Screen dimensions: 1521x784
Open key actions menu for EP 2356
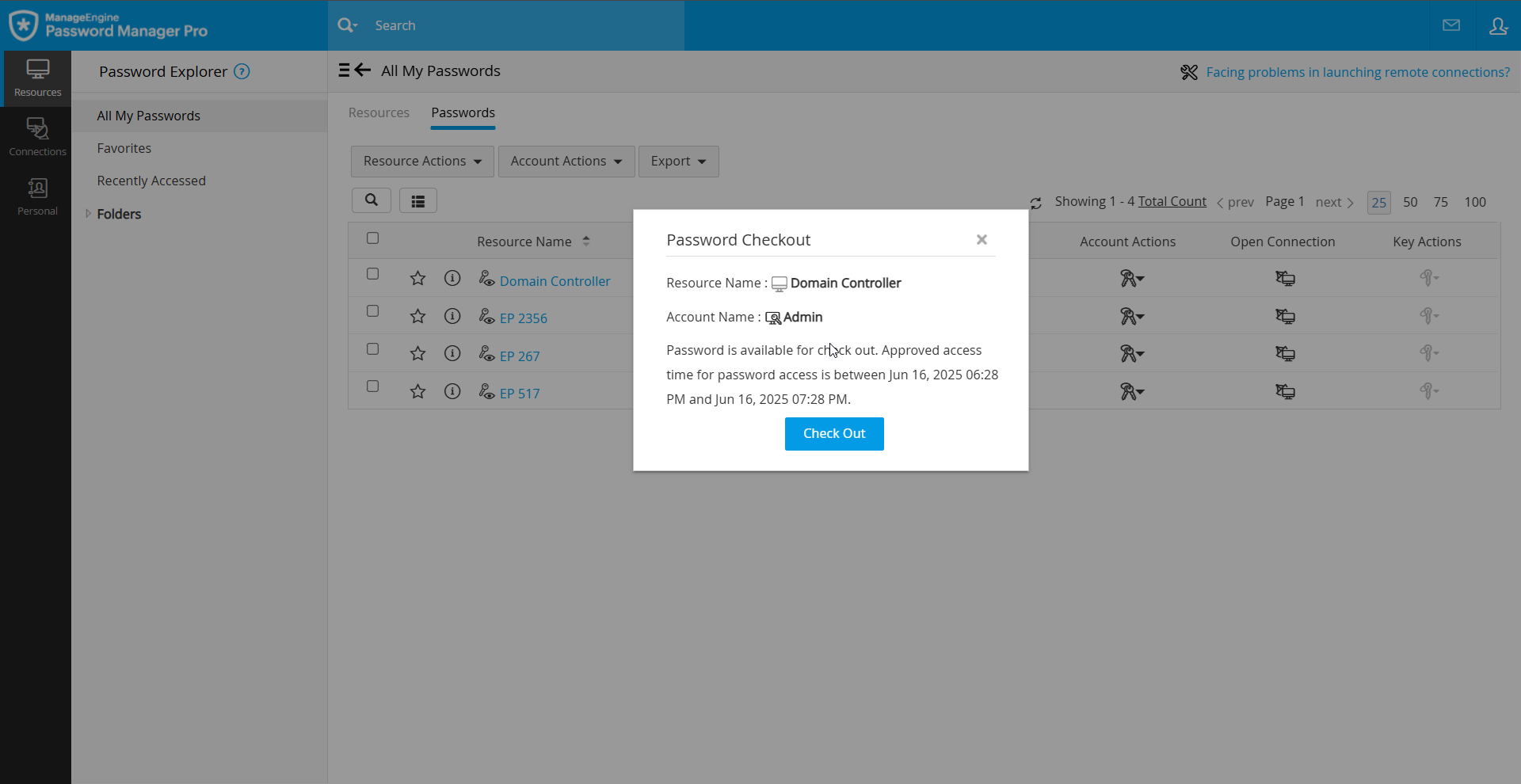coord(1429,316)
